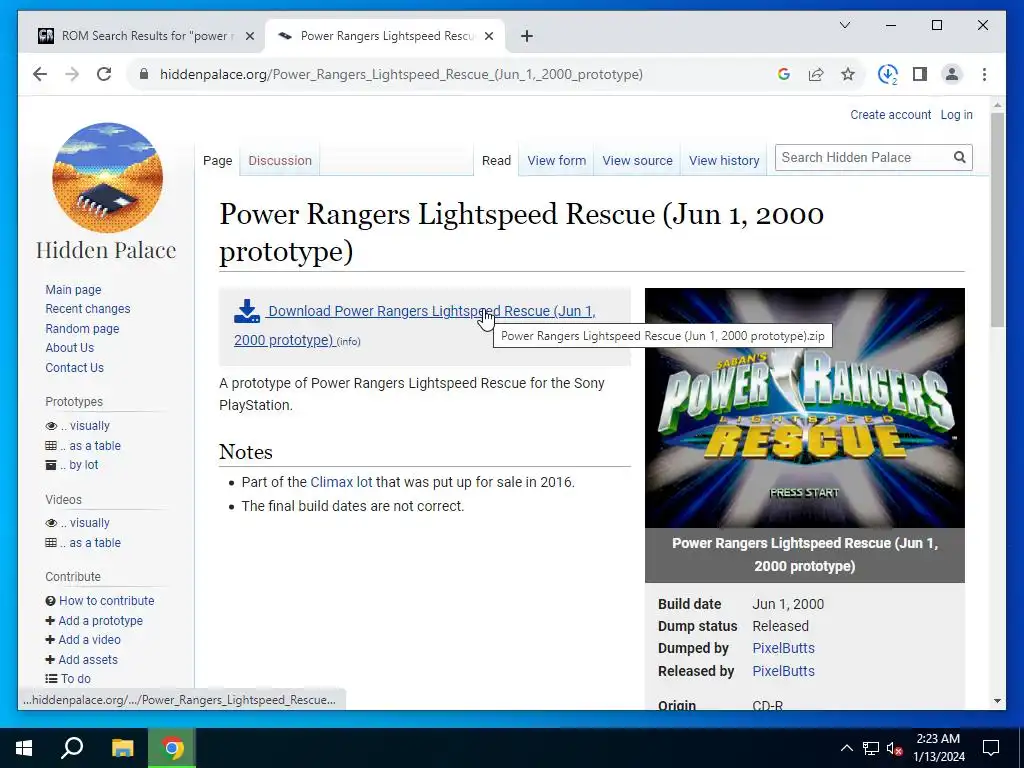Click the search magnifier in Hidden Palace search

[959, 157]
